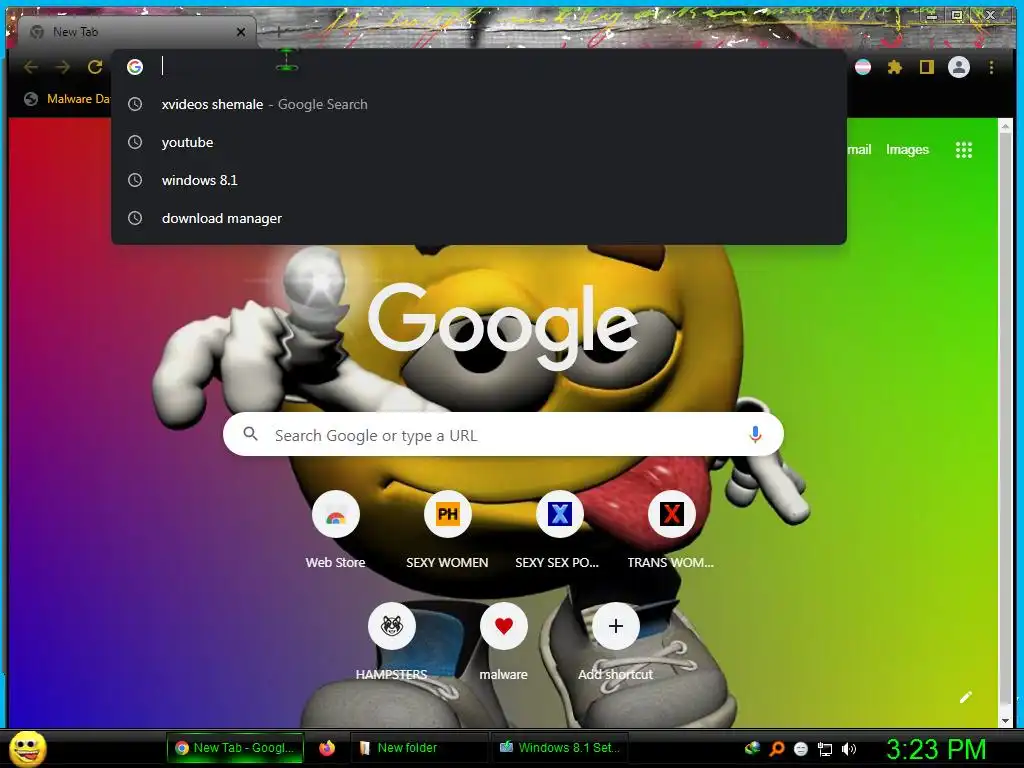Select the download manager suggestion

(x=479, y=218)
